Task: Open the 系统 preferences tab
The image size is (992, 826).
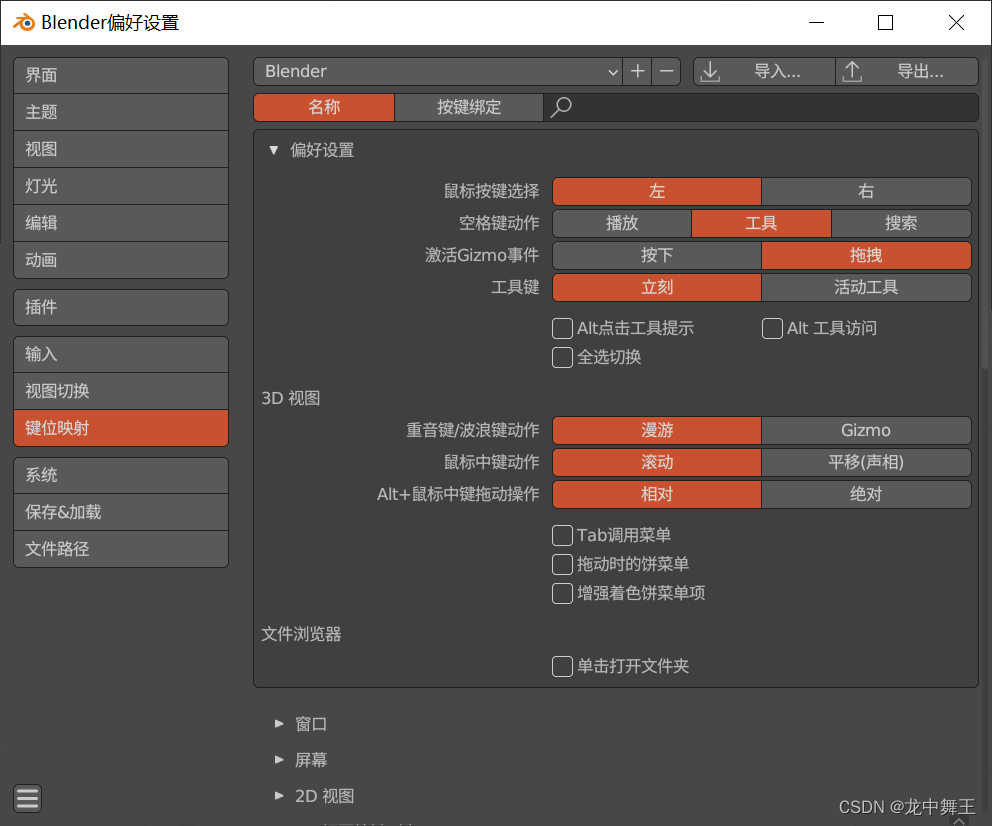Action: 121,475
